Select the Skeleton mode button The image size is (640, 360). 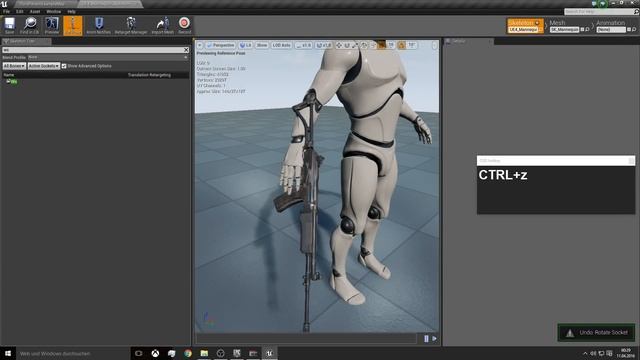point(525,26)
